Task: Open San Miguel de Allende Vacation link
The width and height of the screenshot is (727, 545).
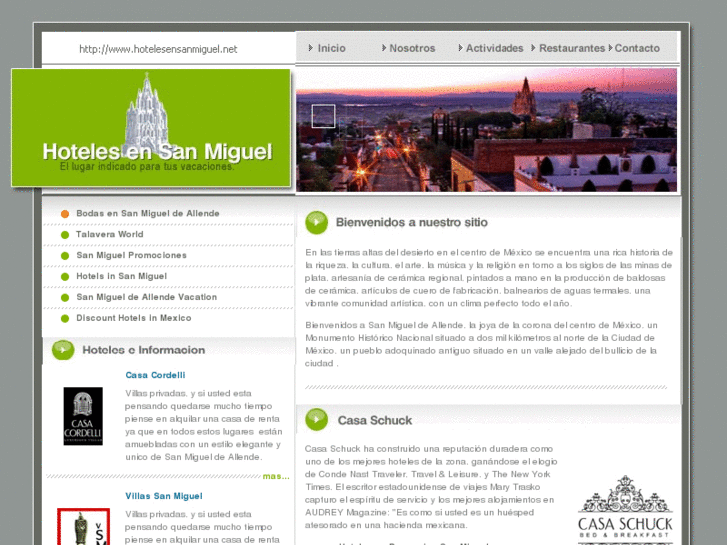Action: [x=147, y=297]
